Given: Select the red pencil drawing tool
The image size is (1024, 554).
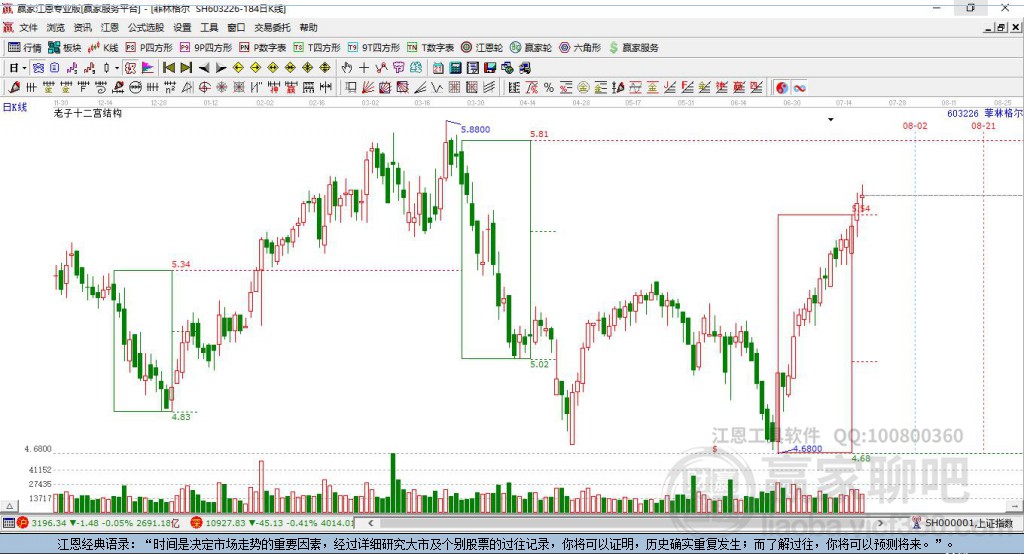Looking at the screenshot, I should coord(14,88).
